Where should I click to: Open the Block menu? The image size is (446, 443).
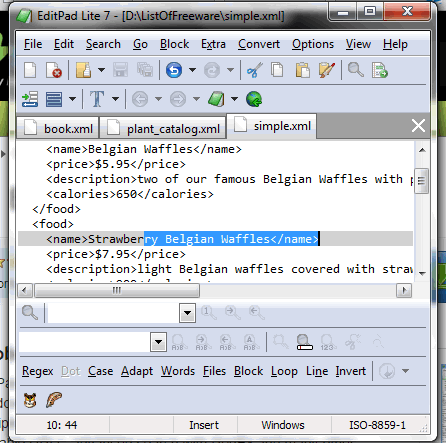click(x=174, y=44)
